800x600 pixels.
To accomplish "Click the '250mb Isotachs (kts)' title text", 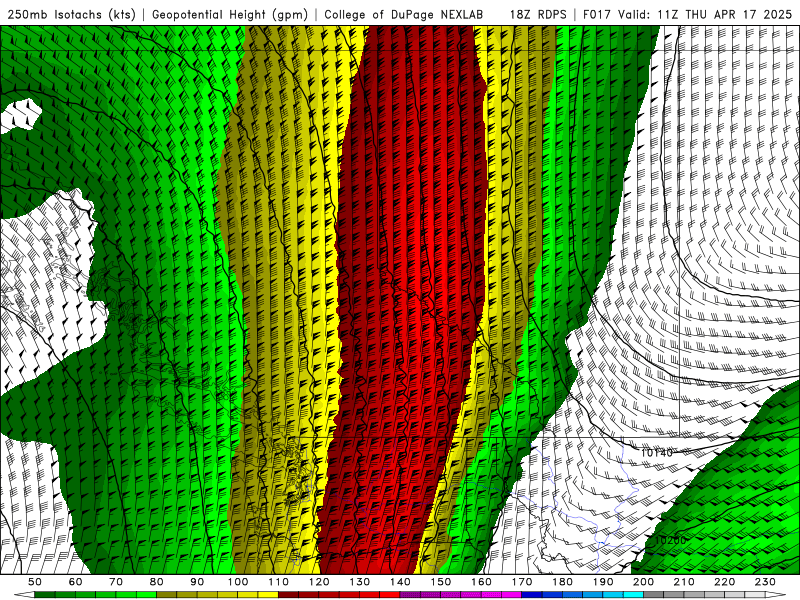I will click(71, 14).
